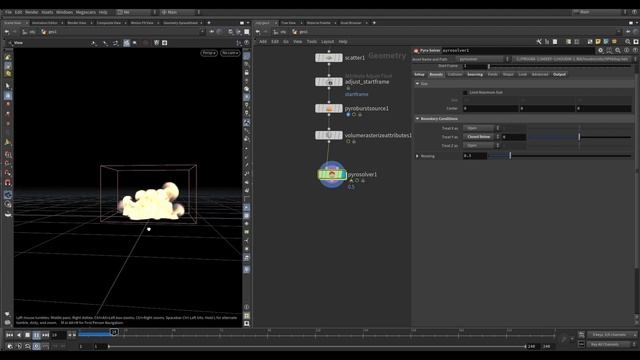Open network editor Add menu
Viewport: 640px width, 360px height.
263,42
